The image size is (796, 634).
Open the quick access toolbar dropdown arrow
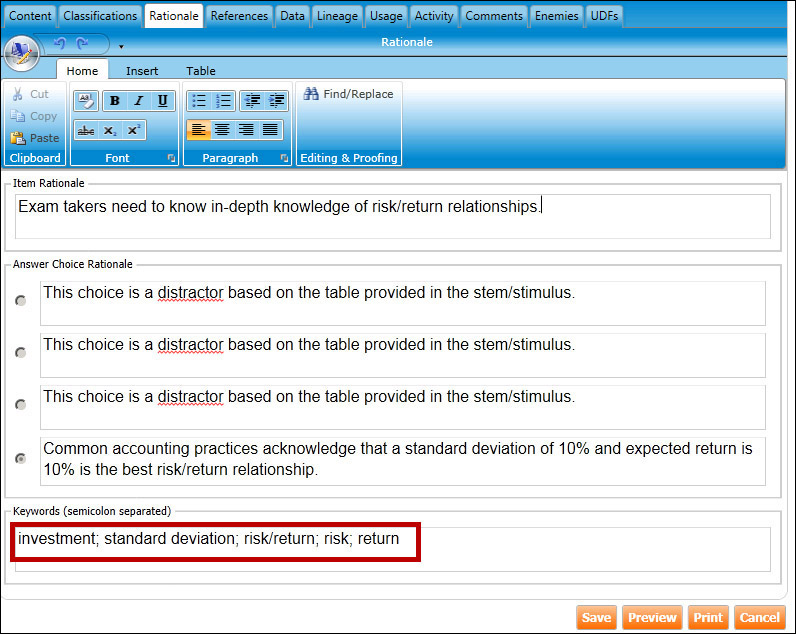click(x=121, y=46)
